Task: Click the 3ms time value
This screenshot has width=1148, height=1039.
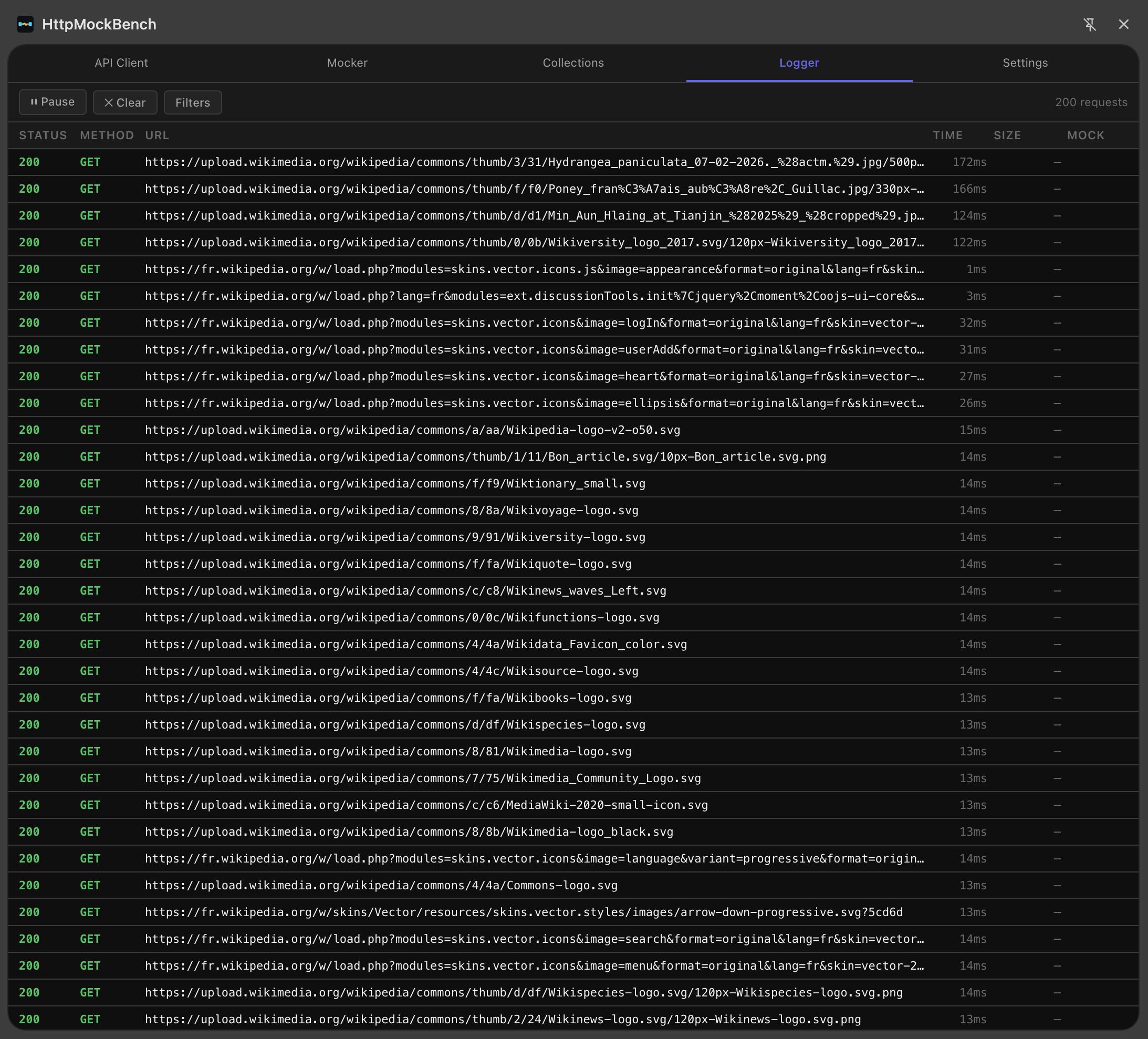Action: [976, 296]
